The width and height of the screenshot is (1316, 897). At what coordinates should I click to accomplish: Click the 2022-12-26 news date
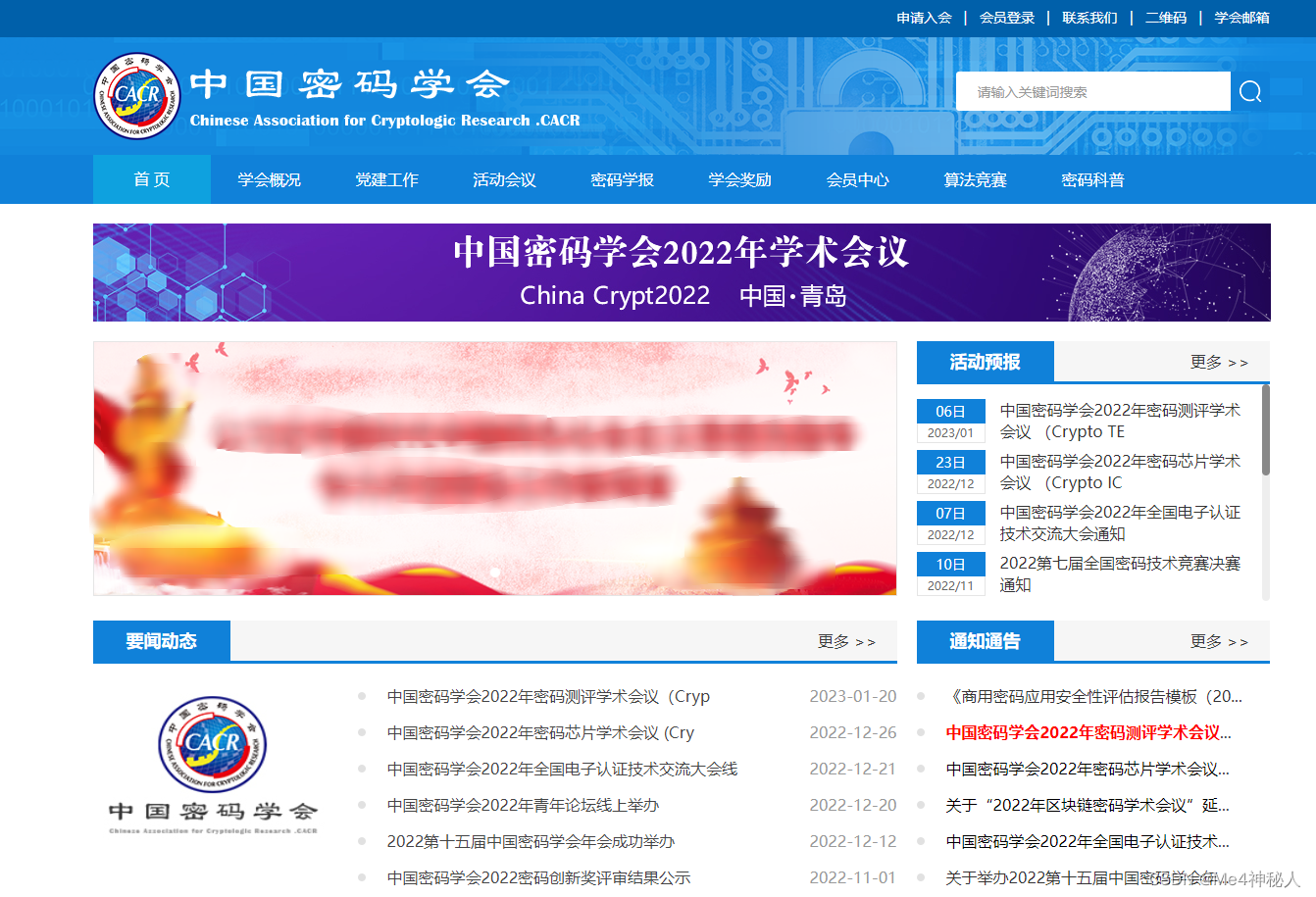click(853, 732)
